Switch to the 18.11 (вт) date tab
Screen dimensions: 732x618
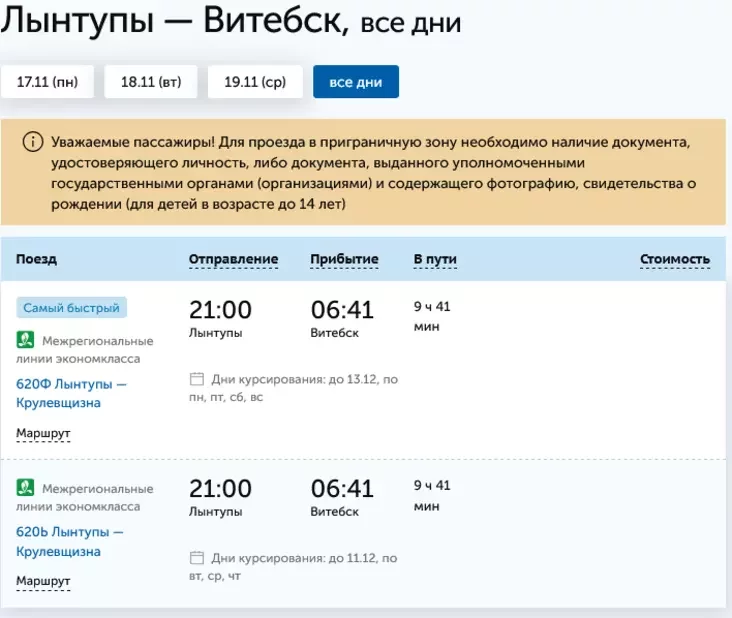[151, 82]
